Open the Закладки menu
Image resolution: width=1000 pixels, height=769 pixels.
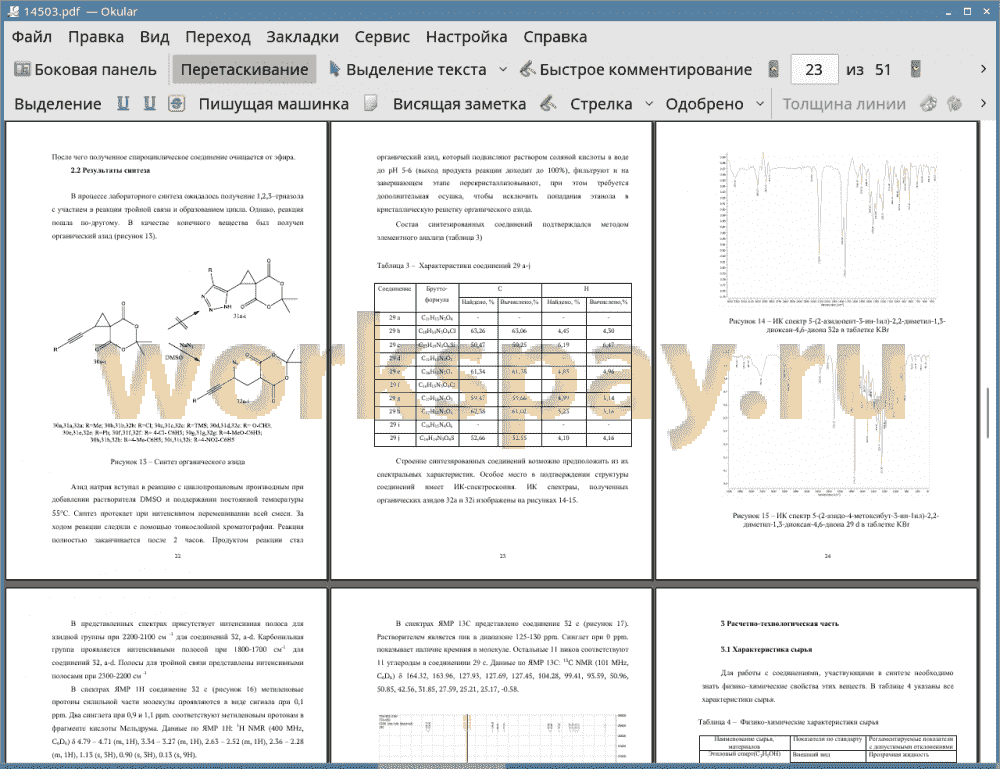302,37
